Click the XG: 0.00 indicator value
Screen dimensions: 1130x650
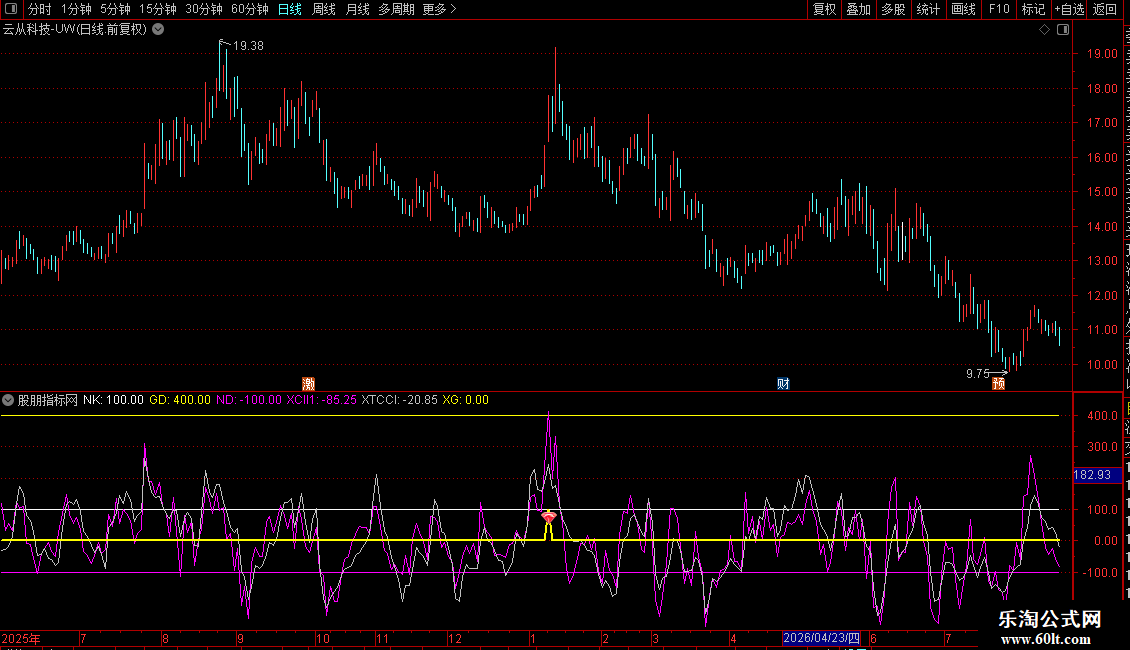(466, 400)
